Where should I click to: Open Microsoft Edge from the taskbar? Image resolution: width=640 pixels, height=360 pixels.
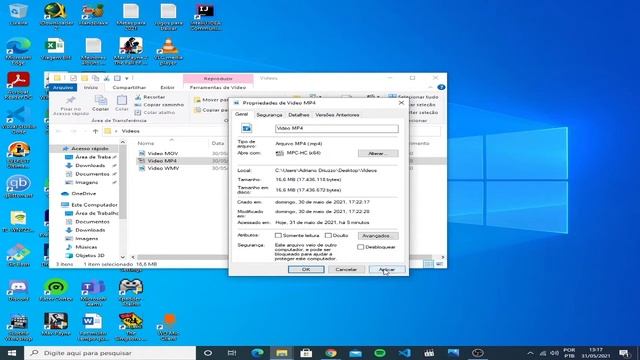point(257,353)
